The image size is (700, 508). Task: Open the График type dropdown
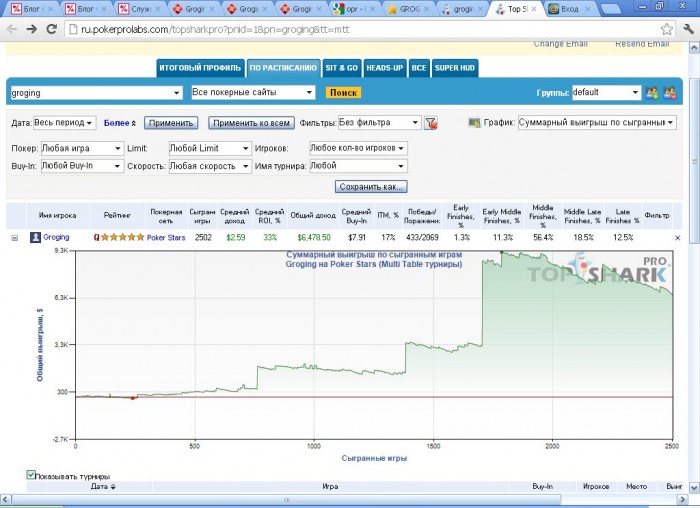597,122
